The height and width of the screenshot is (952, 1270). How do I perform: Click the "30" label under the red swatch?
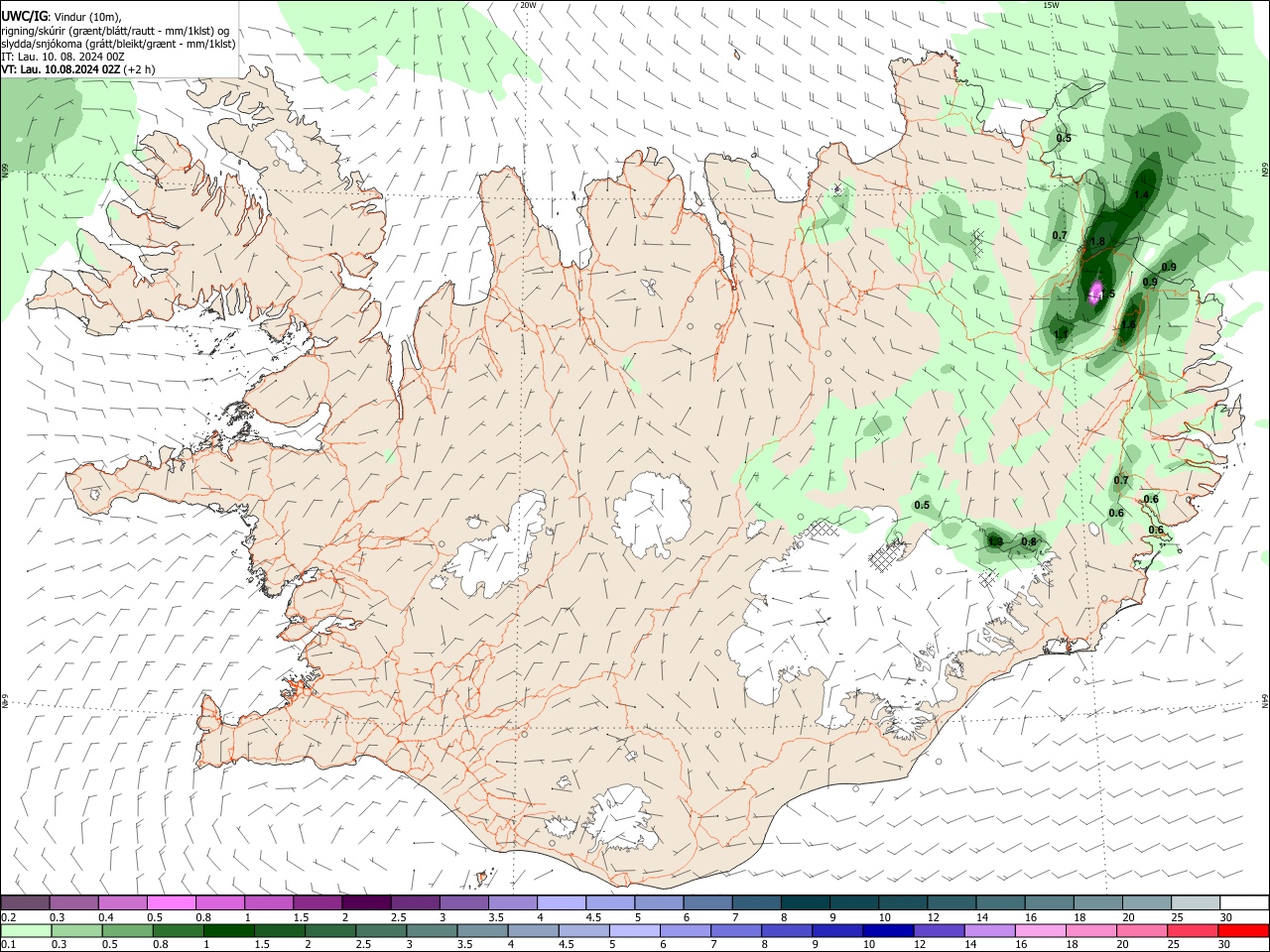click(x=1226, y=945)
